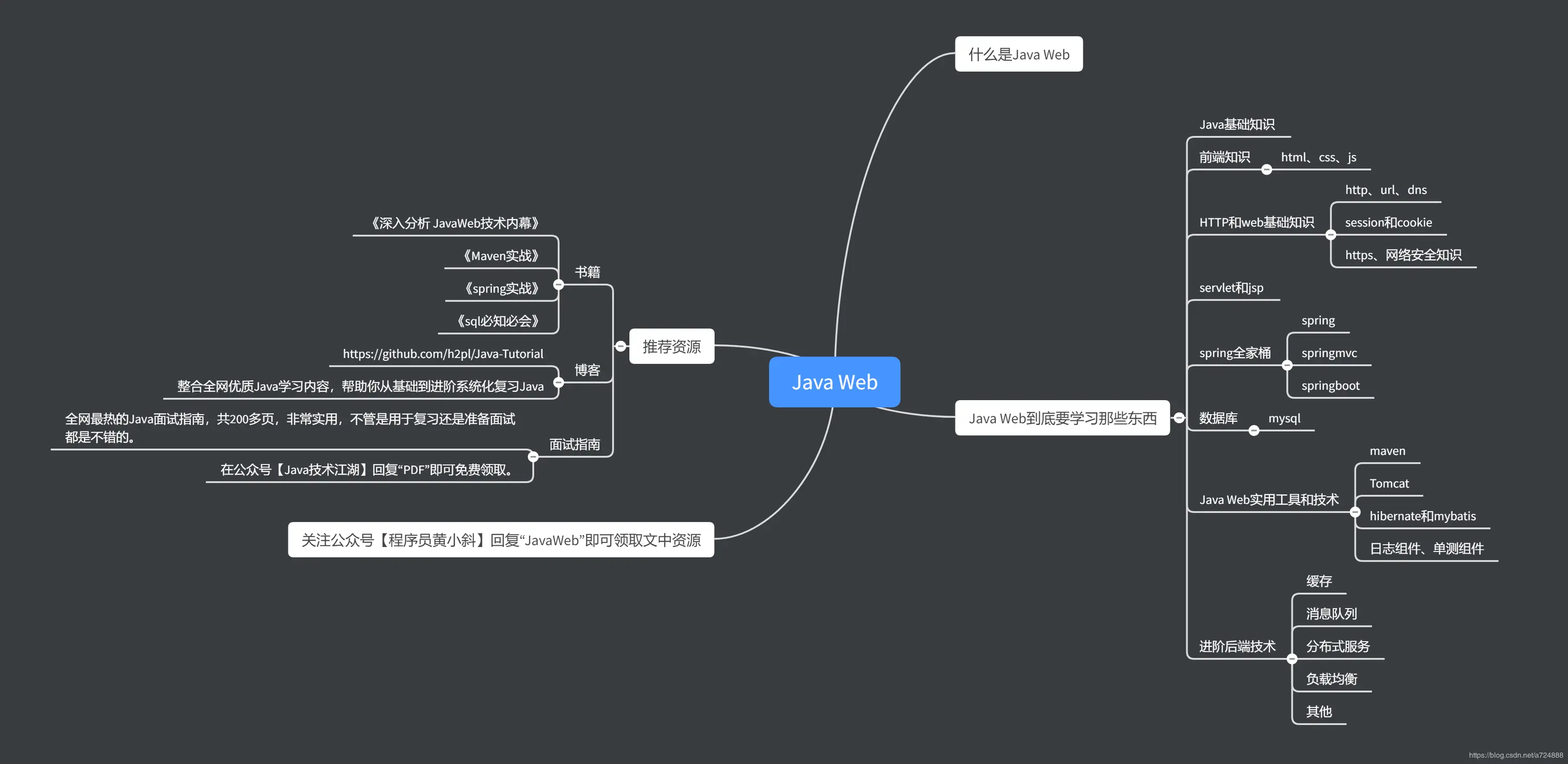
Task: Select the 《Maven实战》 book node
Action: click(x=500, y=256)
